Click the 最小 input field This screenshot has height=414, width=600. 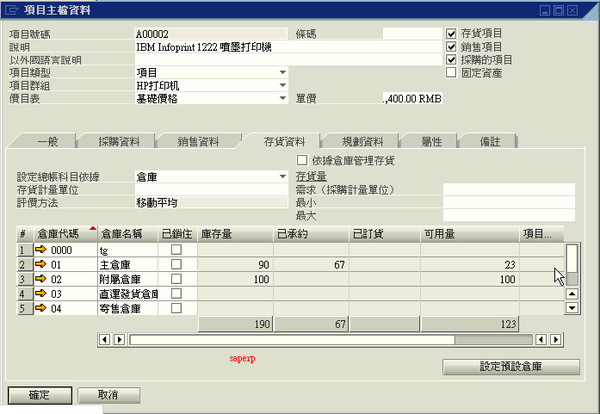click(x=509, y=202)
